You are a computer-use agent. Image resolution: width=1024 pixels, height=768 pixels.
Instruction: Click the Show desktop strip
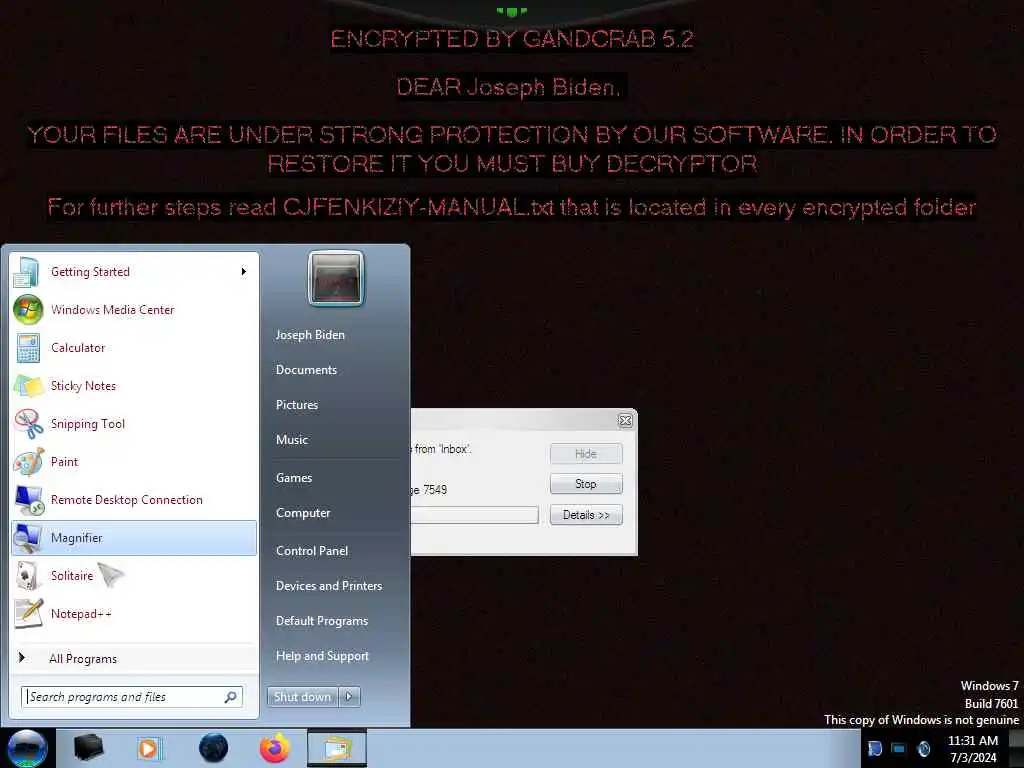(x=1016, y=748)
